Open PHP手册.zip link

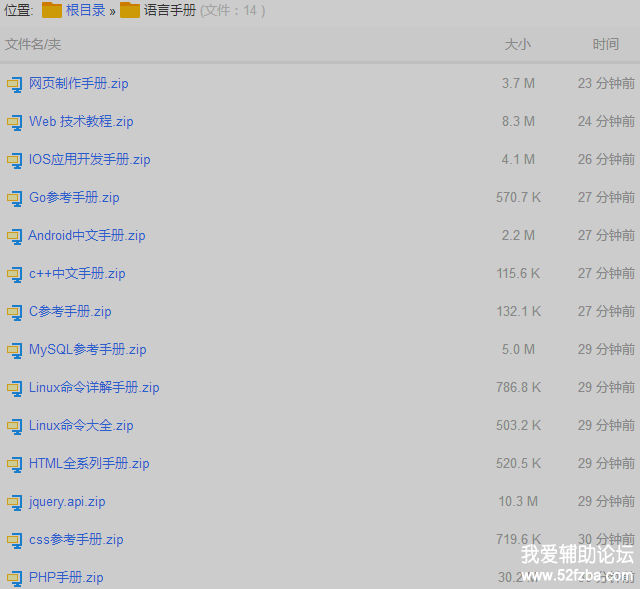coord(66,577)
